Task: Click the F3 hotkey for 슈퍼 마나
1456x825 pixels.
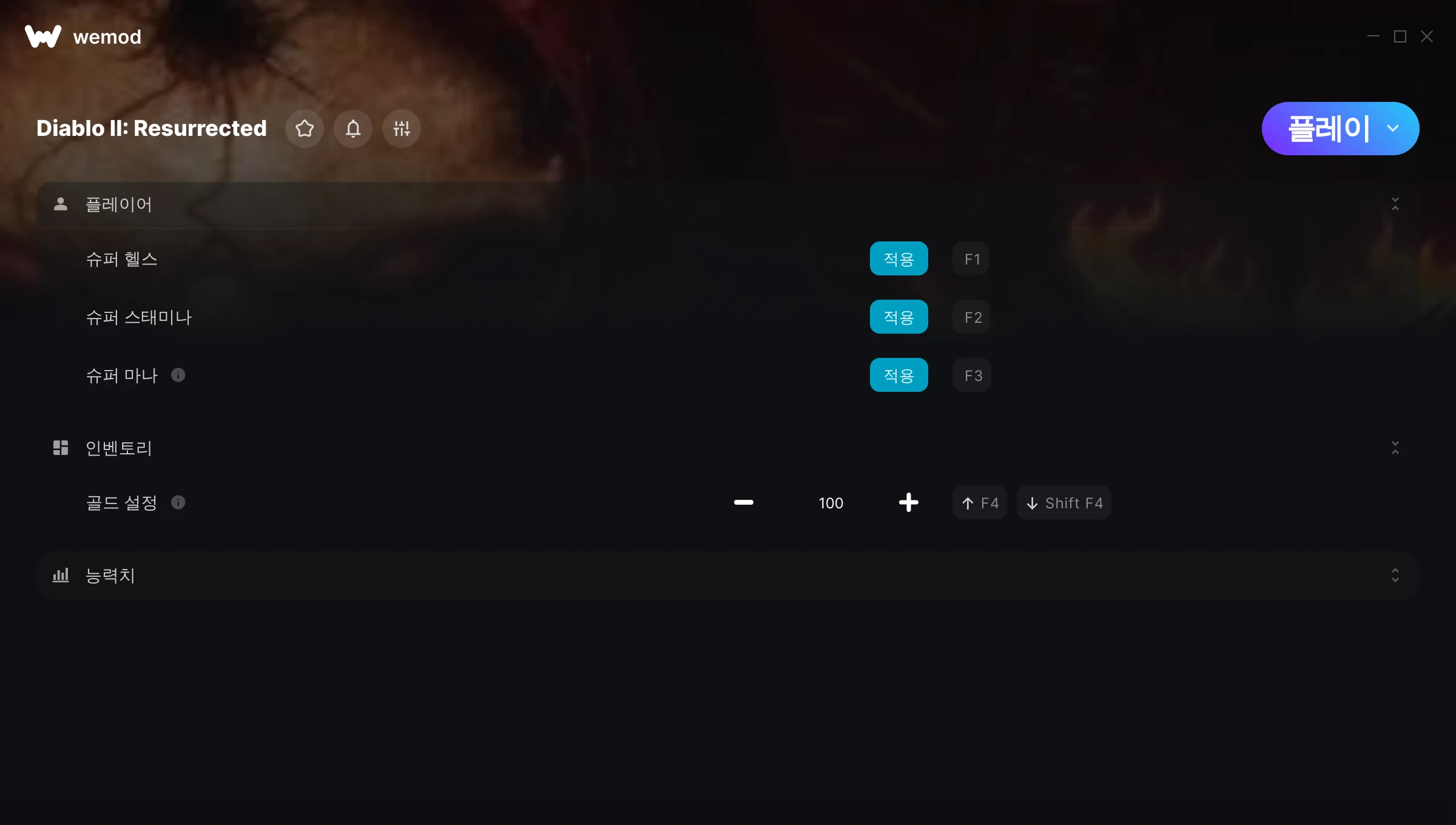Action: pyautogui.click(x=972, y=375)
